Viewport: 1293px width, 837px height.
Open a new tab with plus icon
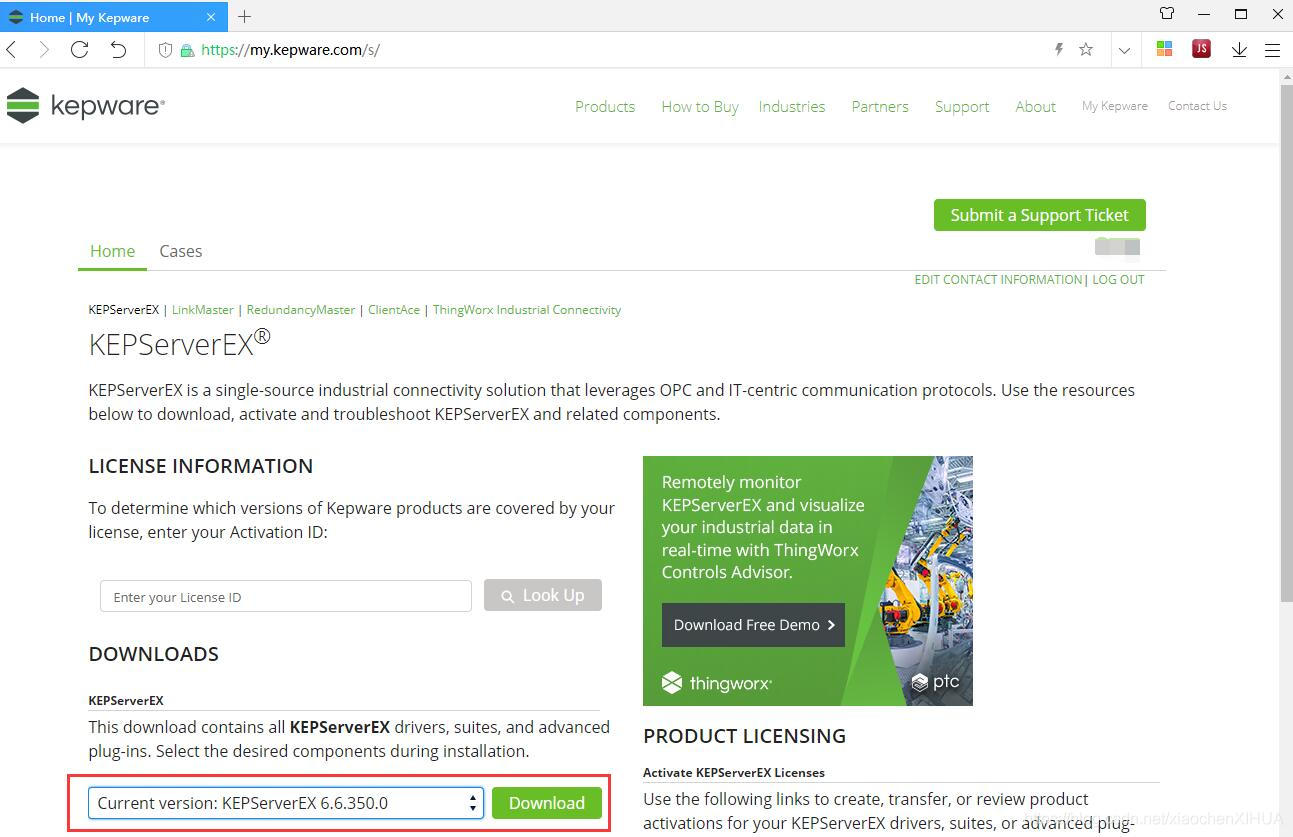(244, 16)
